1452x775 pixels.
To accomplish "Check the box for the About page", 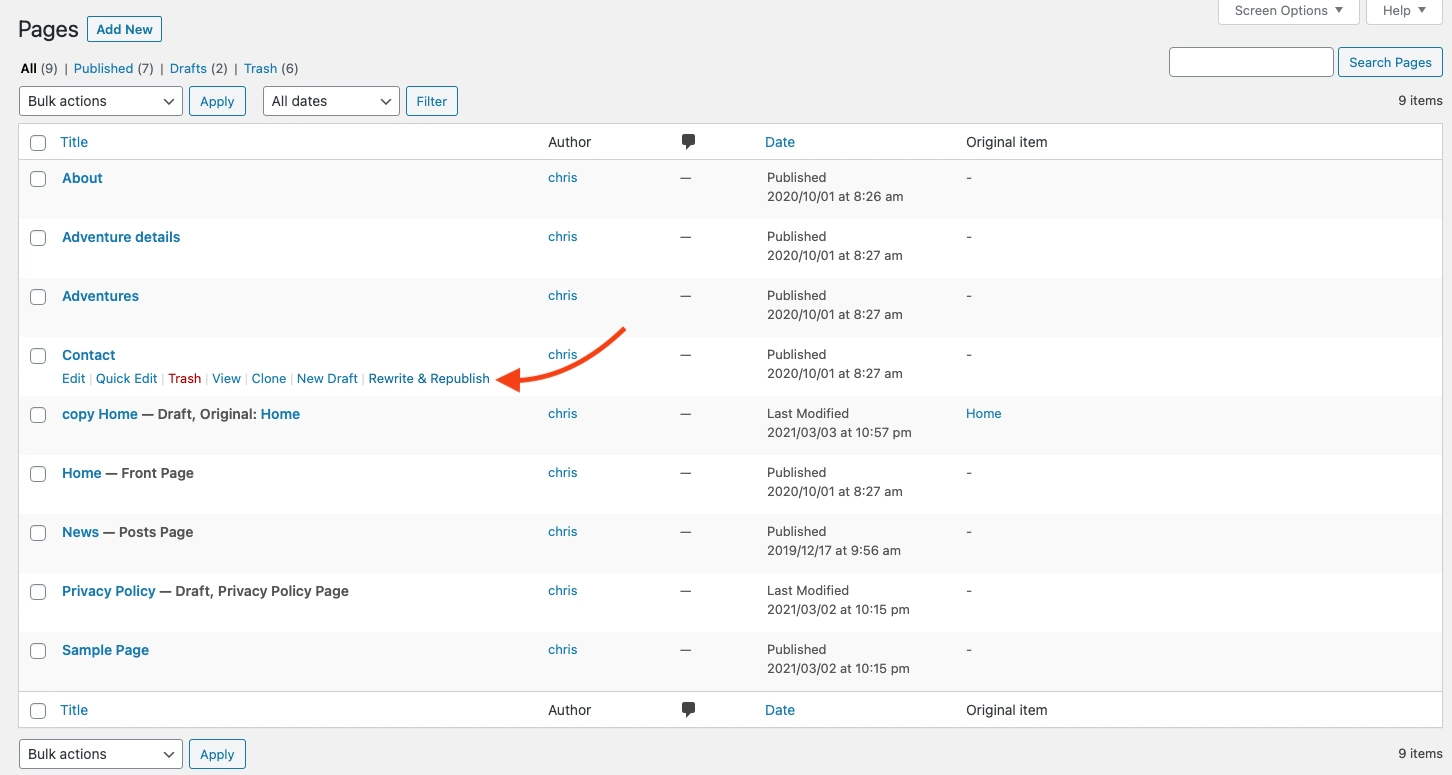I will coord(38,179).
